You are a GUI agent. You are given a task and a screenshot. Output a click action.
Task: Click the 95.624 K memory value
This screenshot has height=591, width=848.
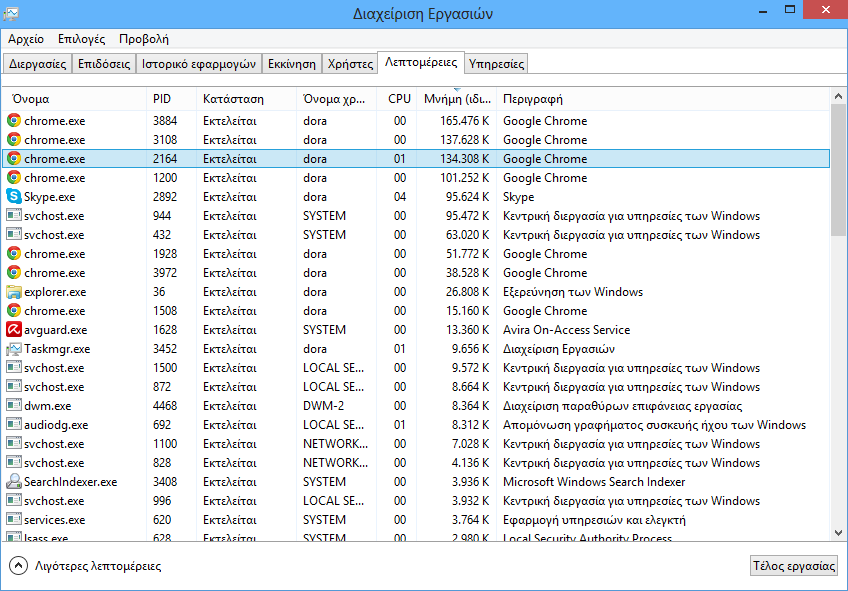467,197
